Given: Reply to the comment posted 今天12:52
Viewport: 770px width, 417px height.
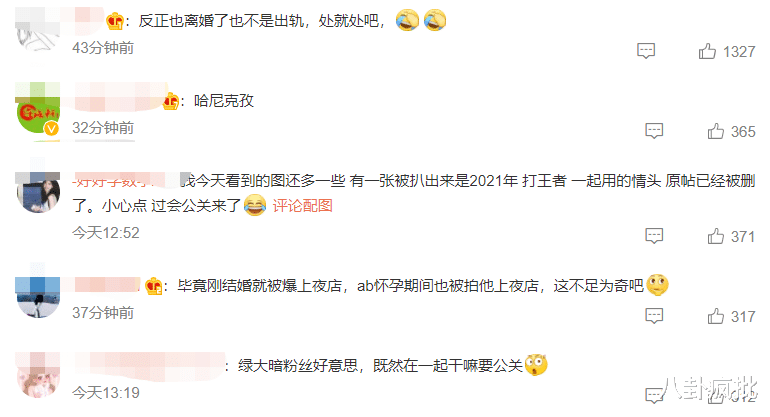Looking at the screenshot, I should pyautogui.click(x=654, y=236).
